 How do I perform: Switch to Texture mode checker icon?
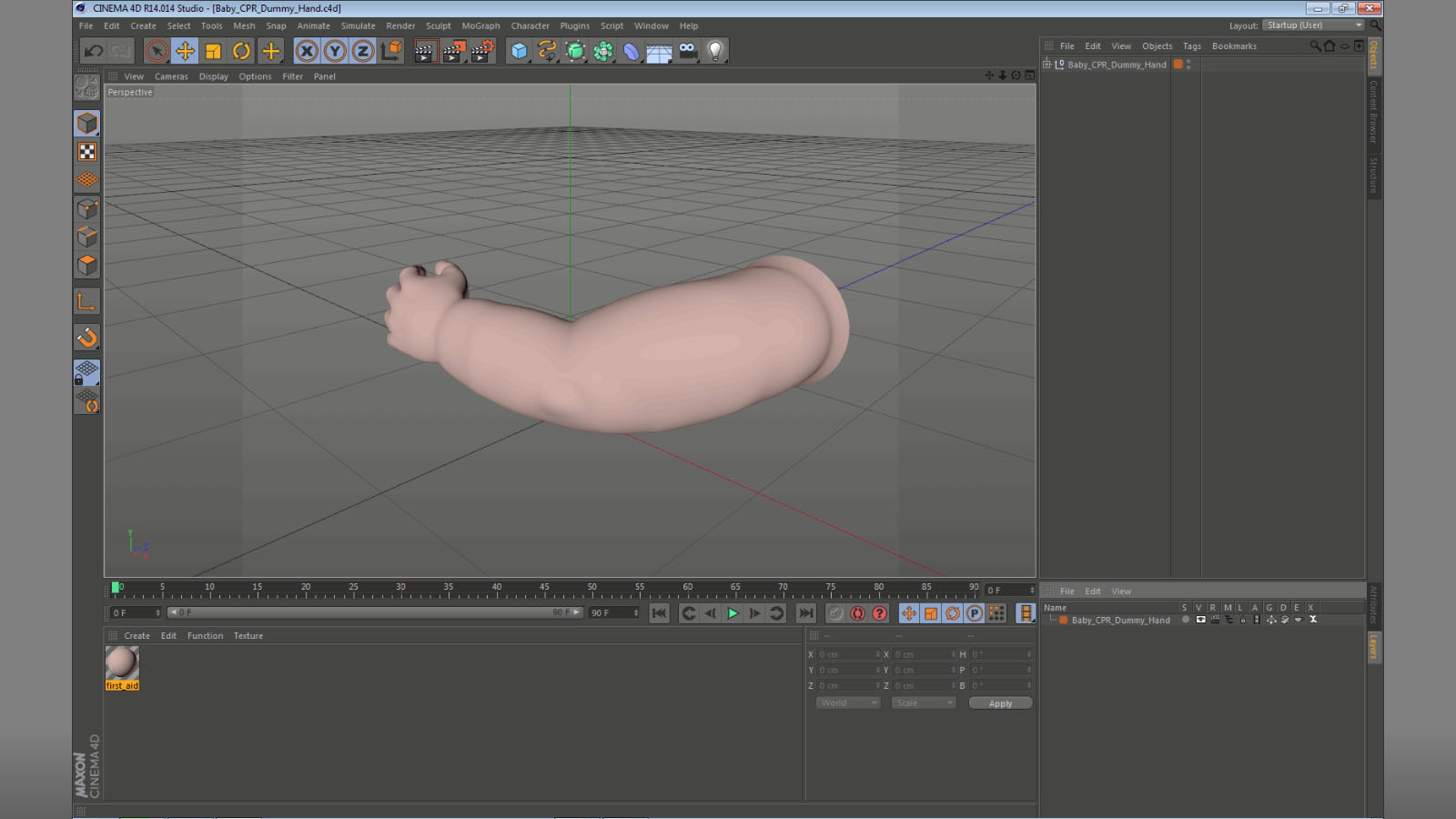click(x=86, y=152)
